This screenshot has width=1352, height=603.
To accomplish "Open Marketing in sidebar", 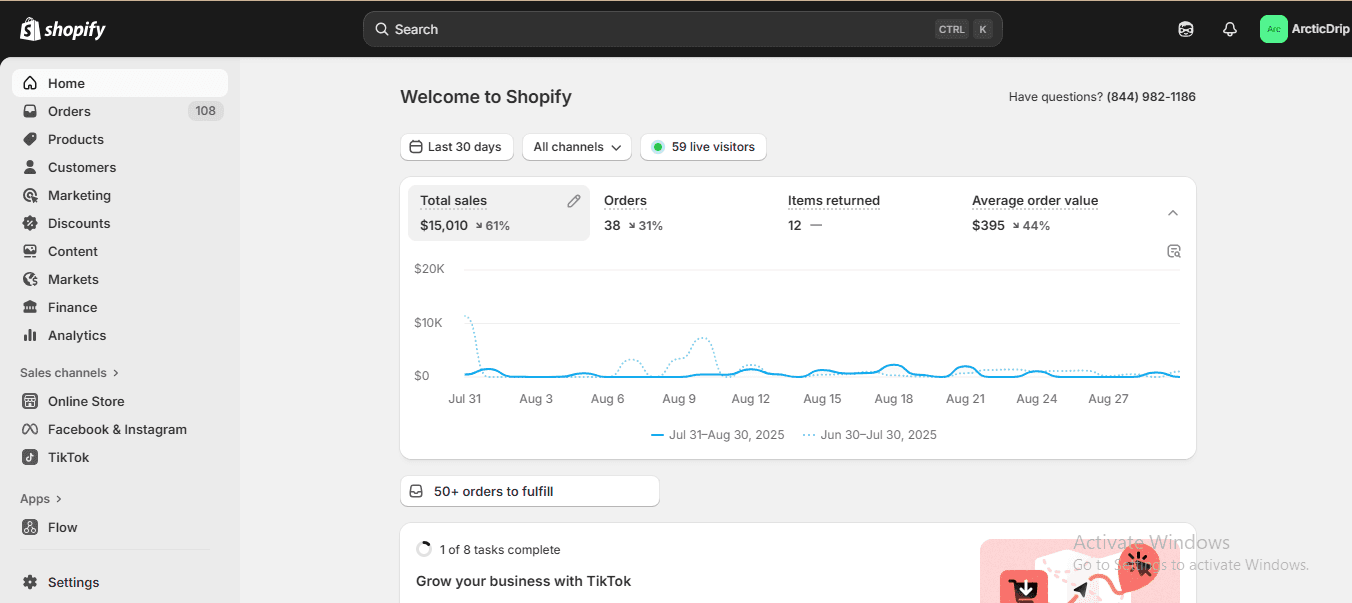I will click(120, 195).
